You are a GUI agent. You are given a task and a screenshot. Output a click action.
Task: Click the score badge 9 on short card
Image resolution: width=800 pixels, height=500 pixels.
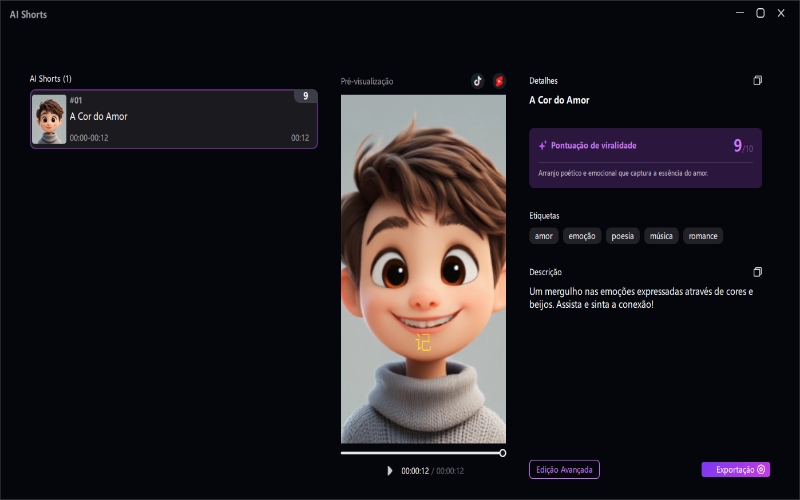point(305,97)
